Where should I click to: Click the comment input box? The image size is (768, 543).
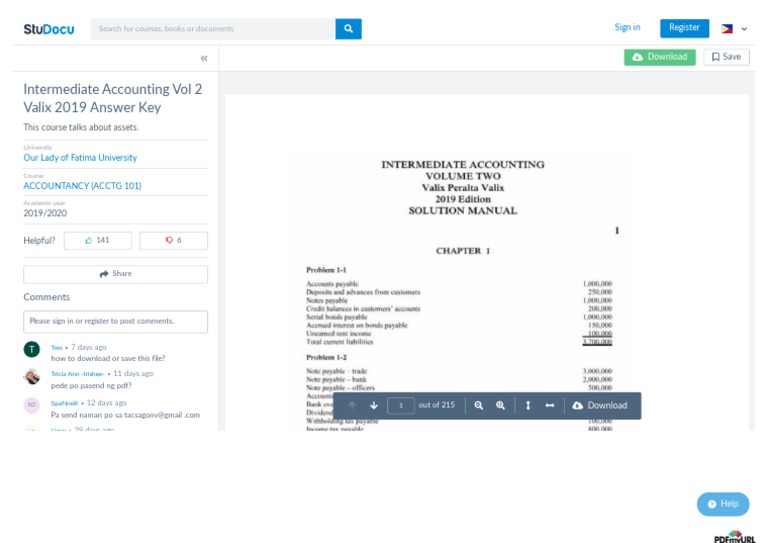(116, 321)
